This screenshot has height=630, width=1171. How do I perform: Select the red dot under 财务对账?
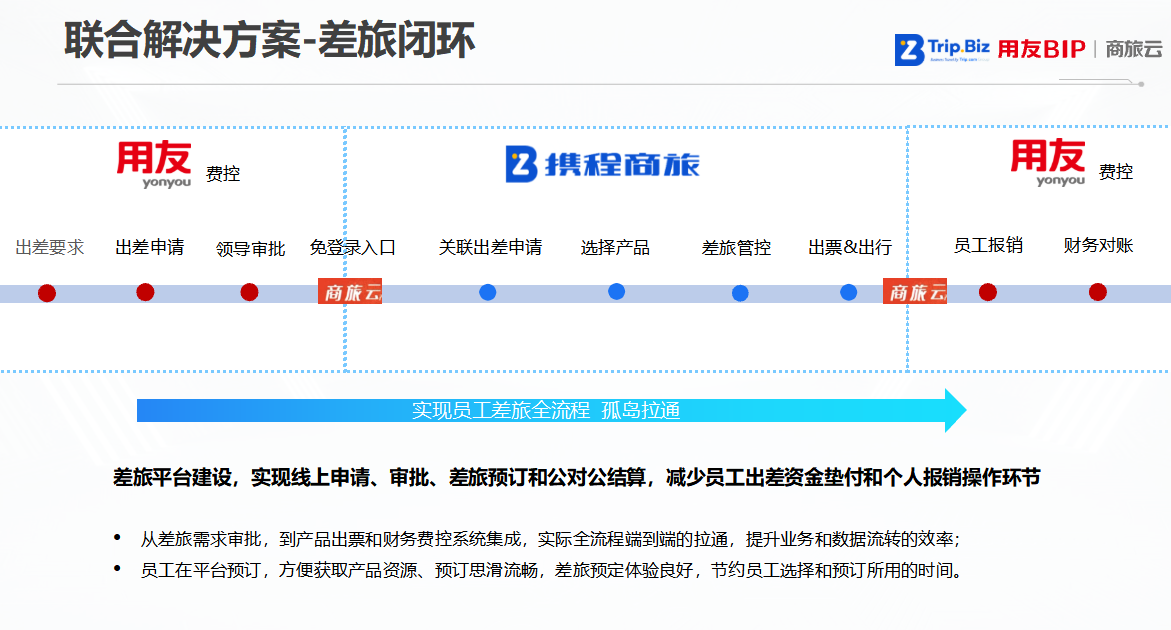(x=1098, y=292)
